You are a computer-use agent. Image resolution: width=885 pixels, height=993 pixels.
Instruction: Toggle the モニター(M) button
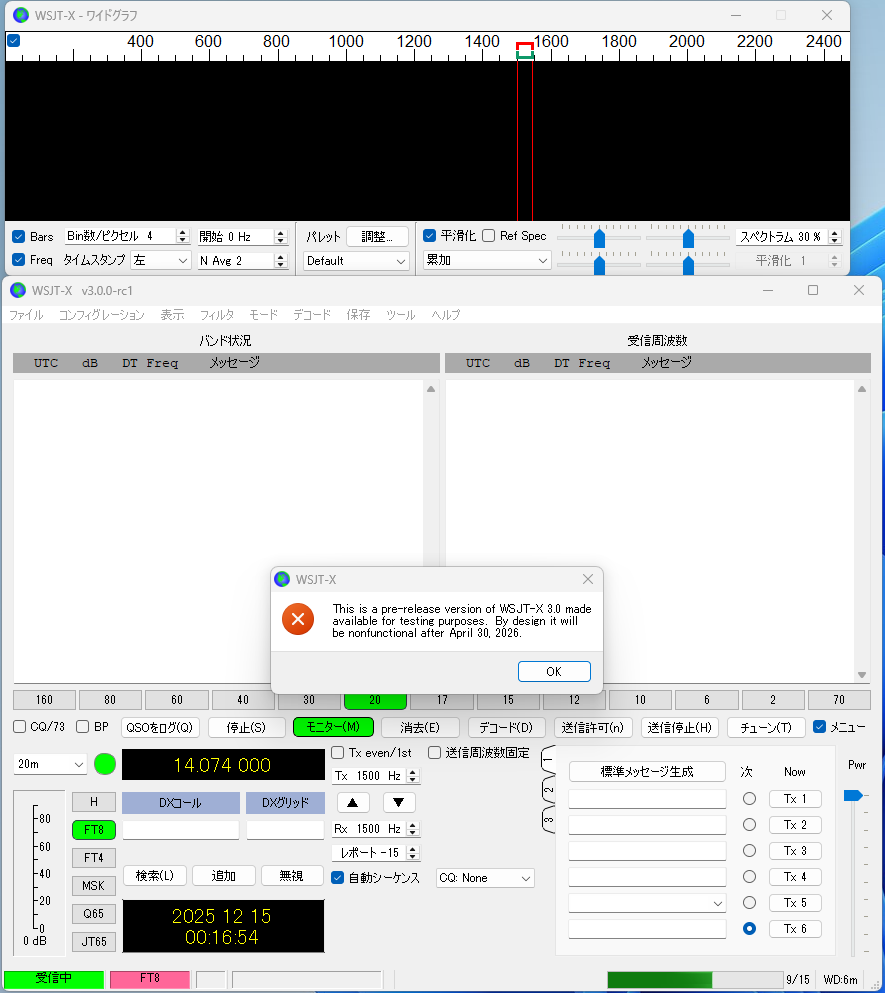tap(333, 727)
